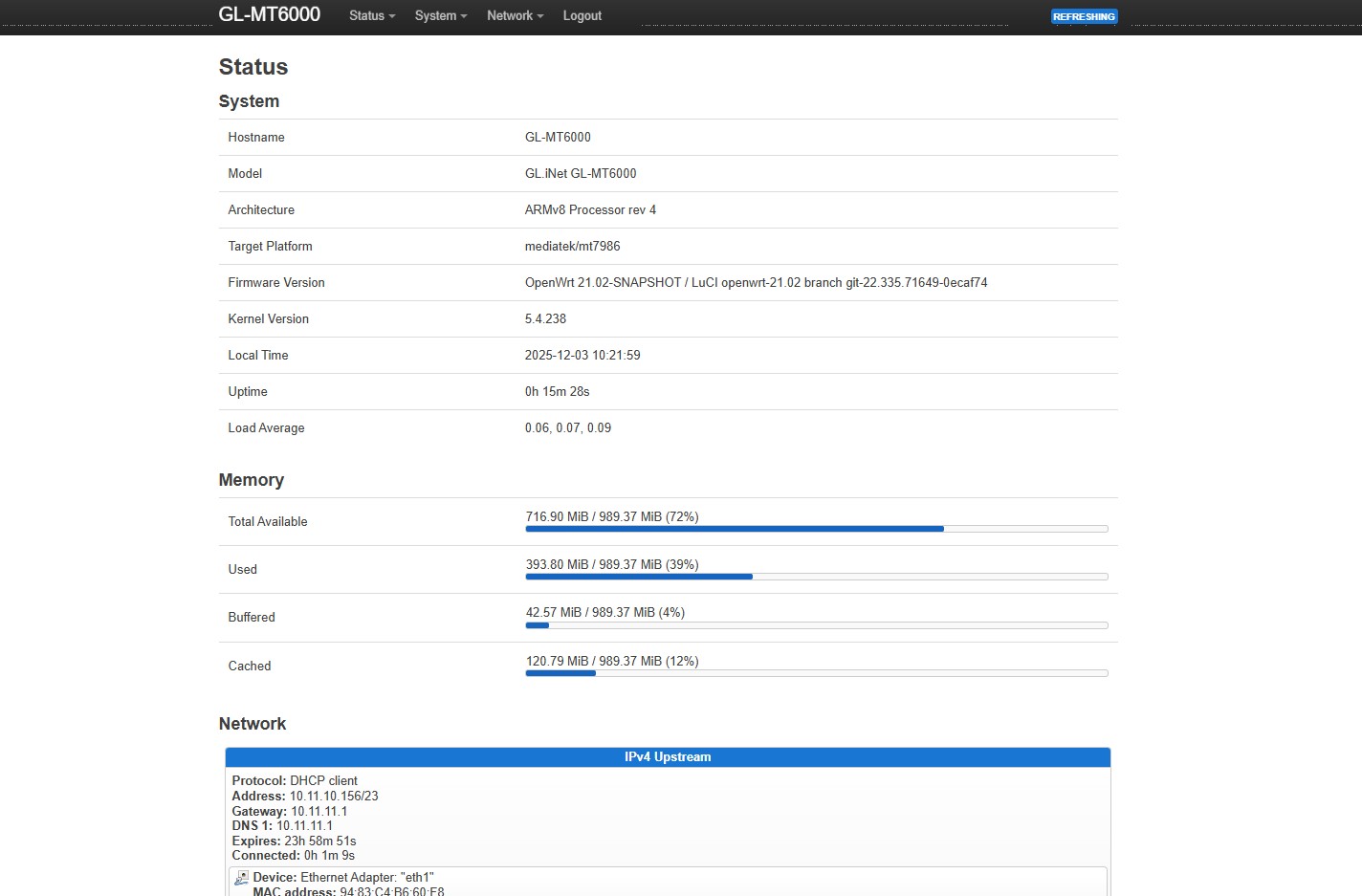Click the Status page heading
The width and height of the screenshot is (1362, 896).
coord(253,67)
